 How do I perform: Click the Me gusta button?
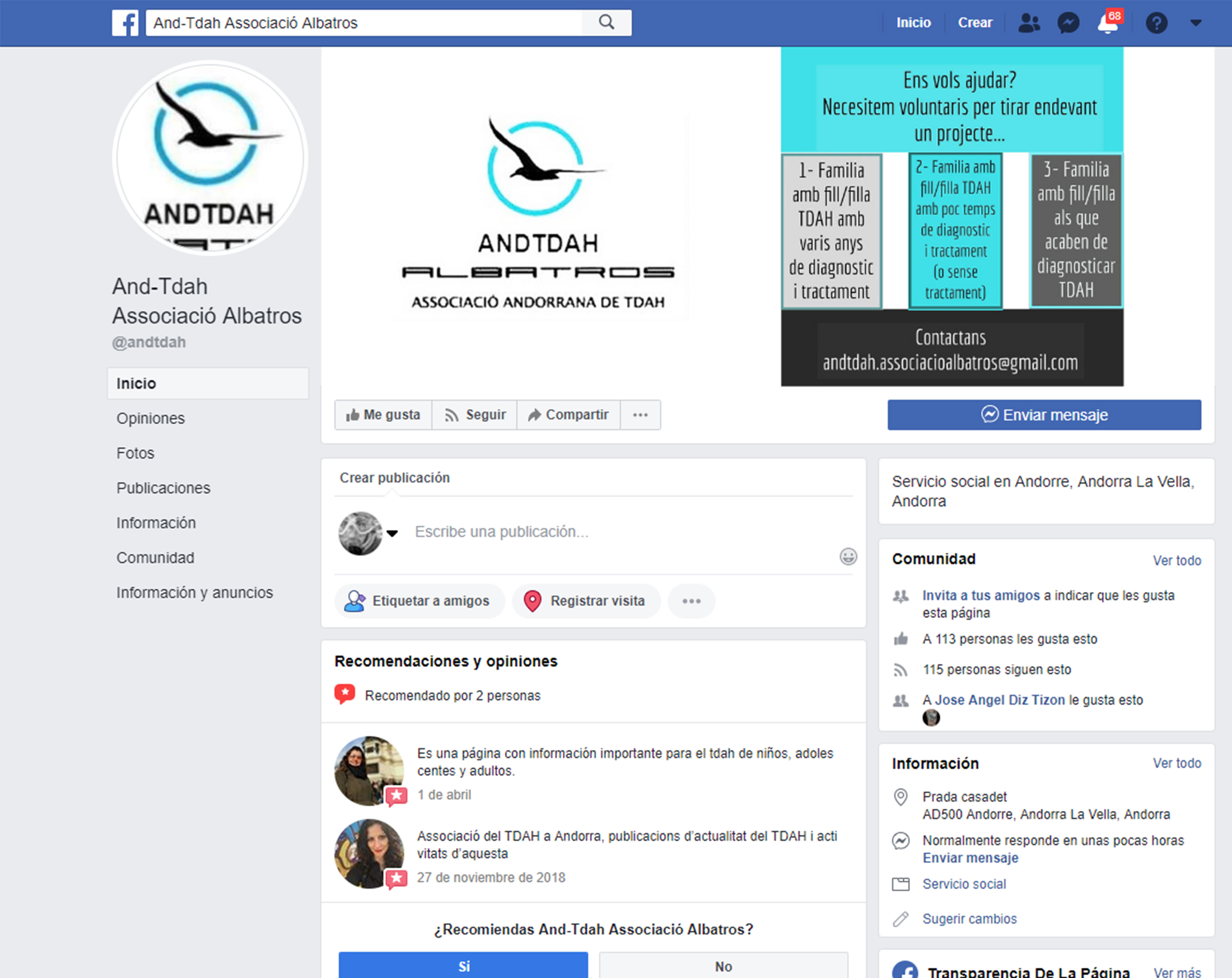pyautogui.click(x=384, y=415)
